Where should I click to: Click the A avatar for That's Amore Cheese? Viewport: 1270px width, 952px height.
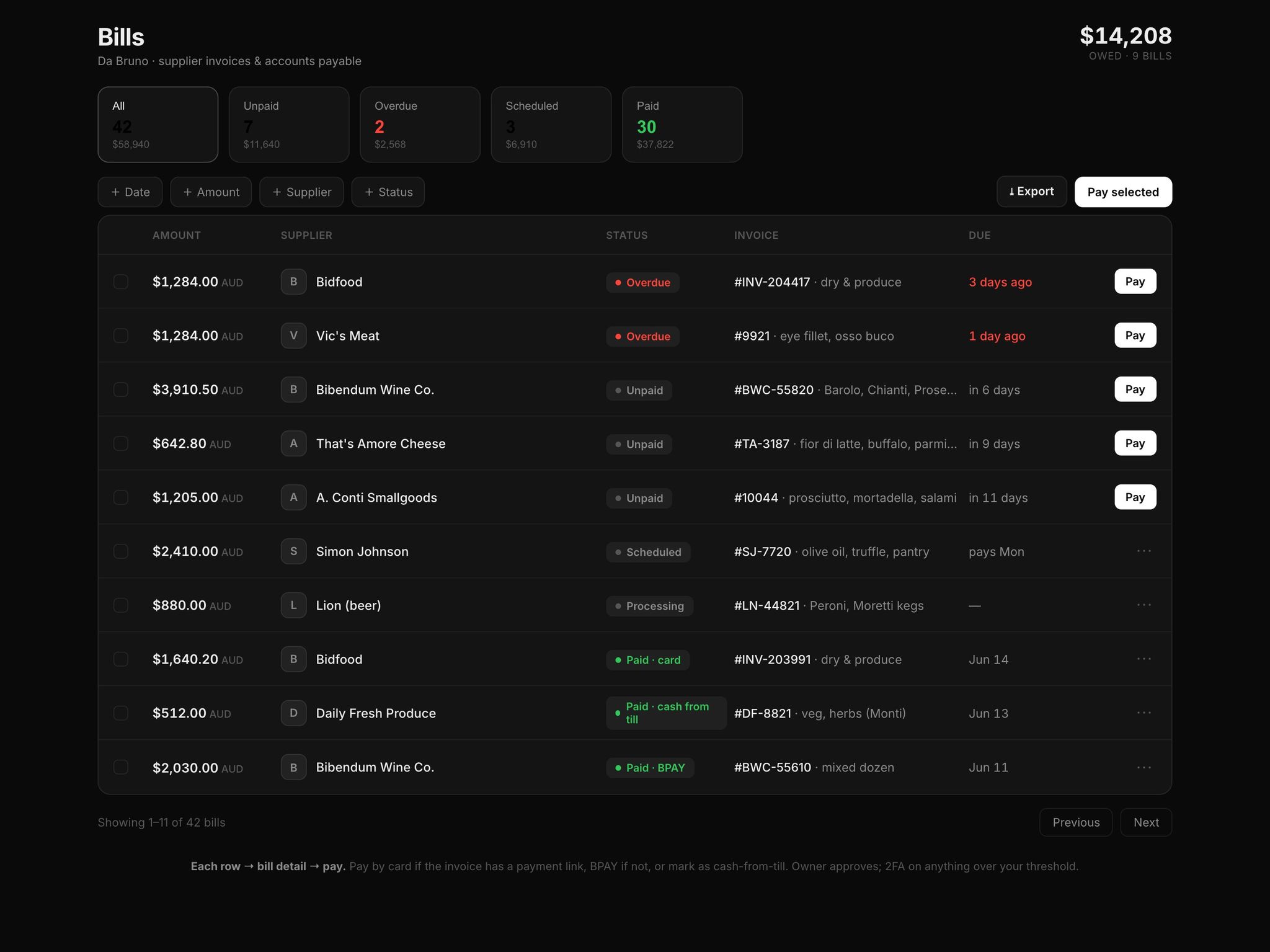pyautogui.click(x=293, y=443)
